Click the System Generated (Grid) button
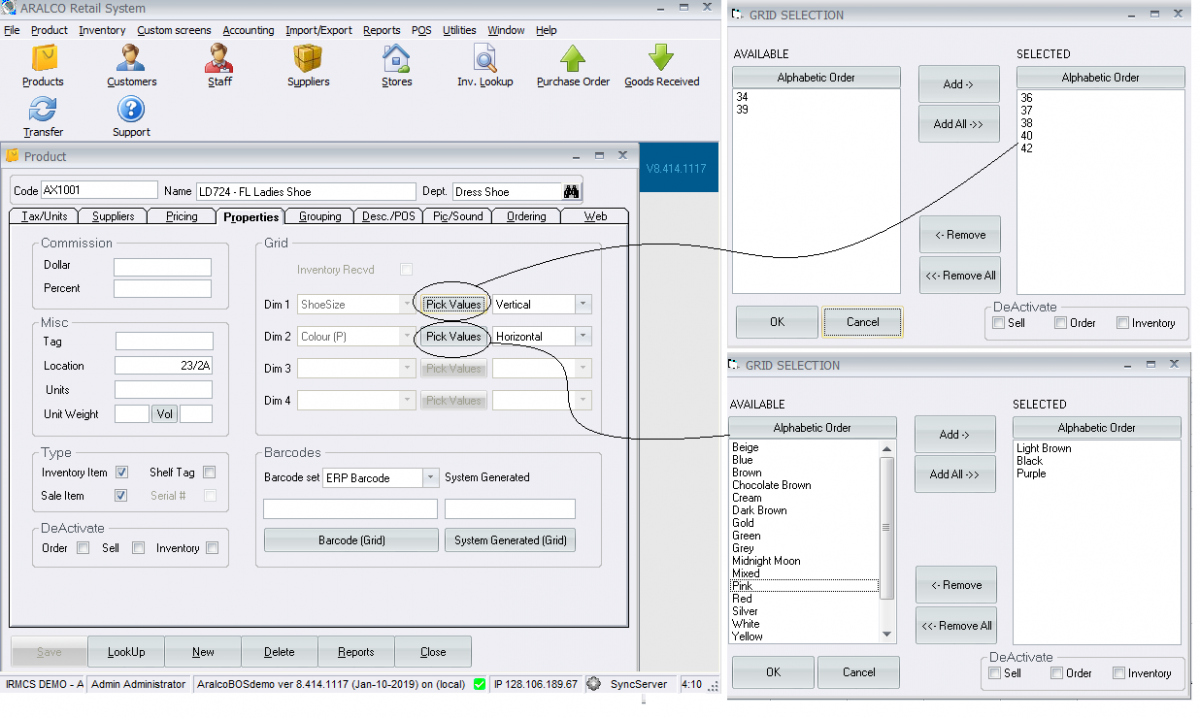 (510, 540)
